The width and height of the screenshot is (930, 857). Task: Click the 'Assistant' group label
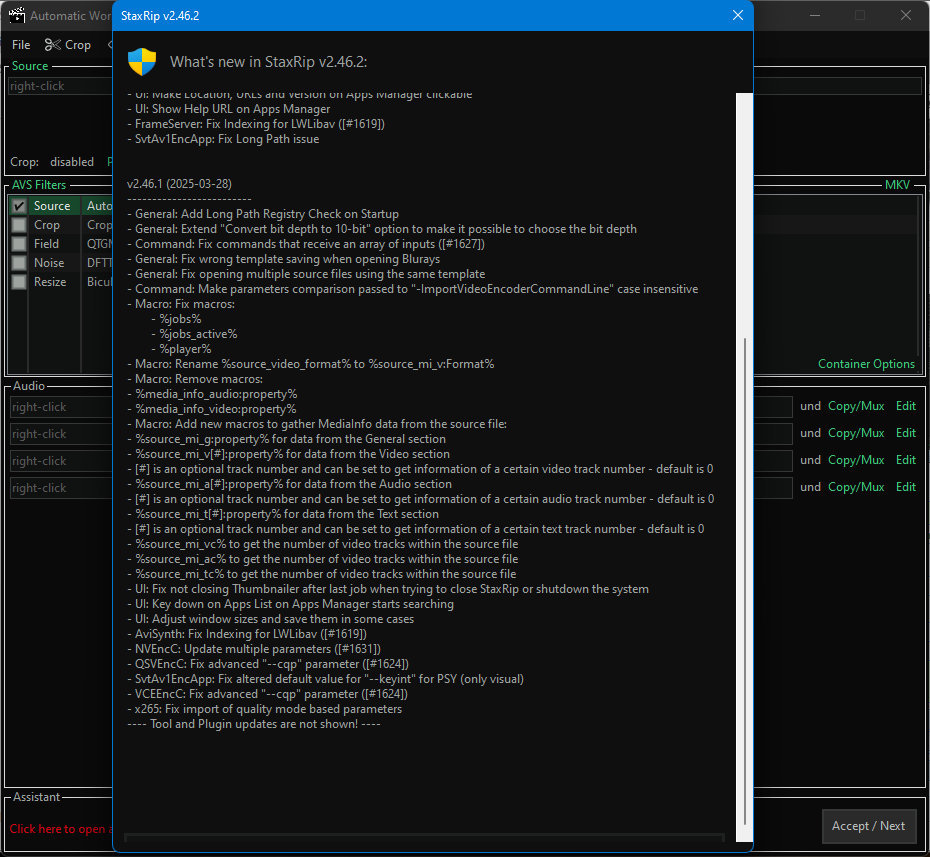pyautogui.click(x=36, y=797)
